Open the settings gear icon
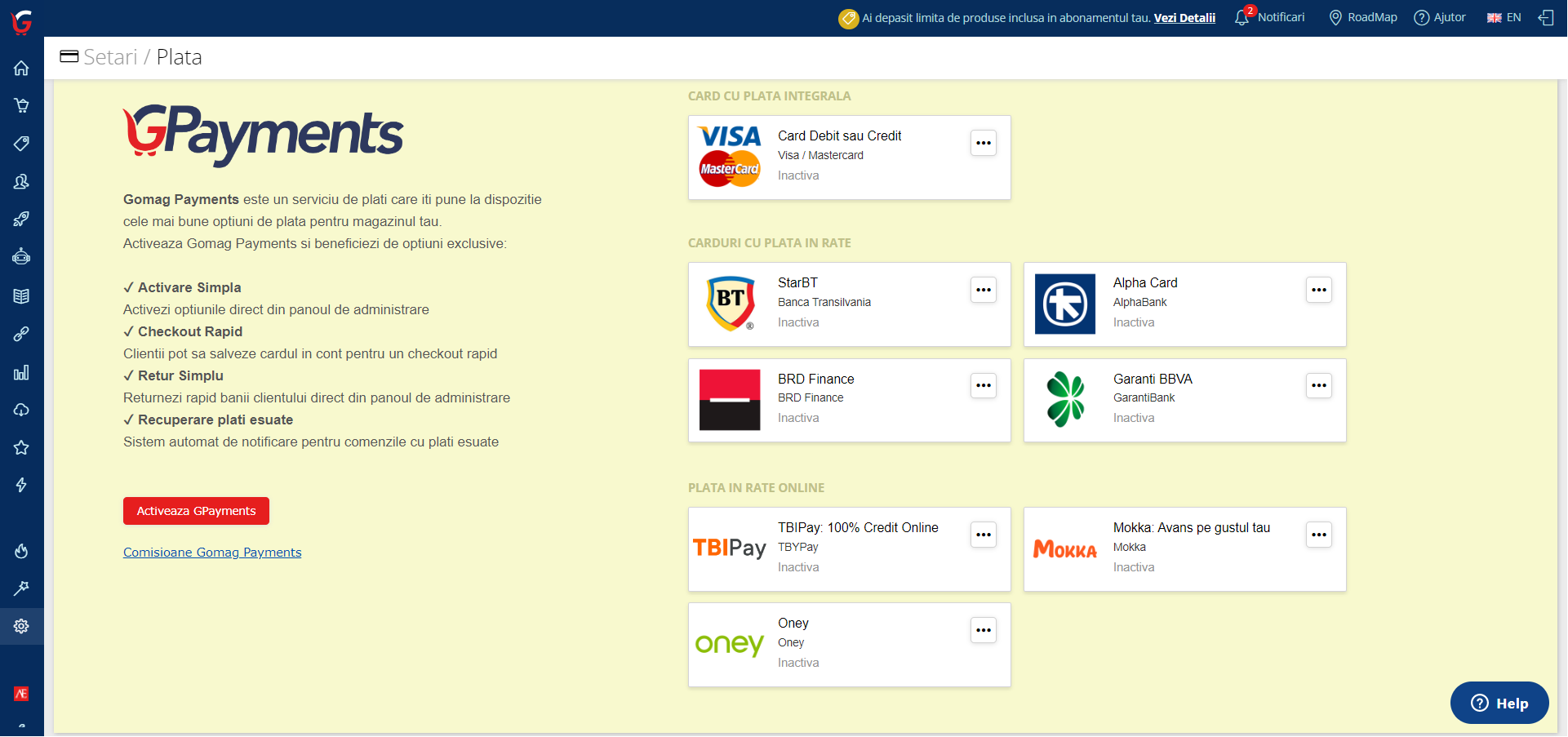This screenshot has height=737, width=1568. (21, 626)
